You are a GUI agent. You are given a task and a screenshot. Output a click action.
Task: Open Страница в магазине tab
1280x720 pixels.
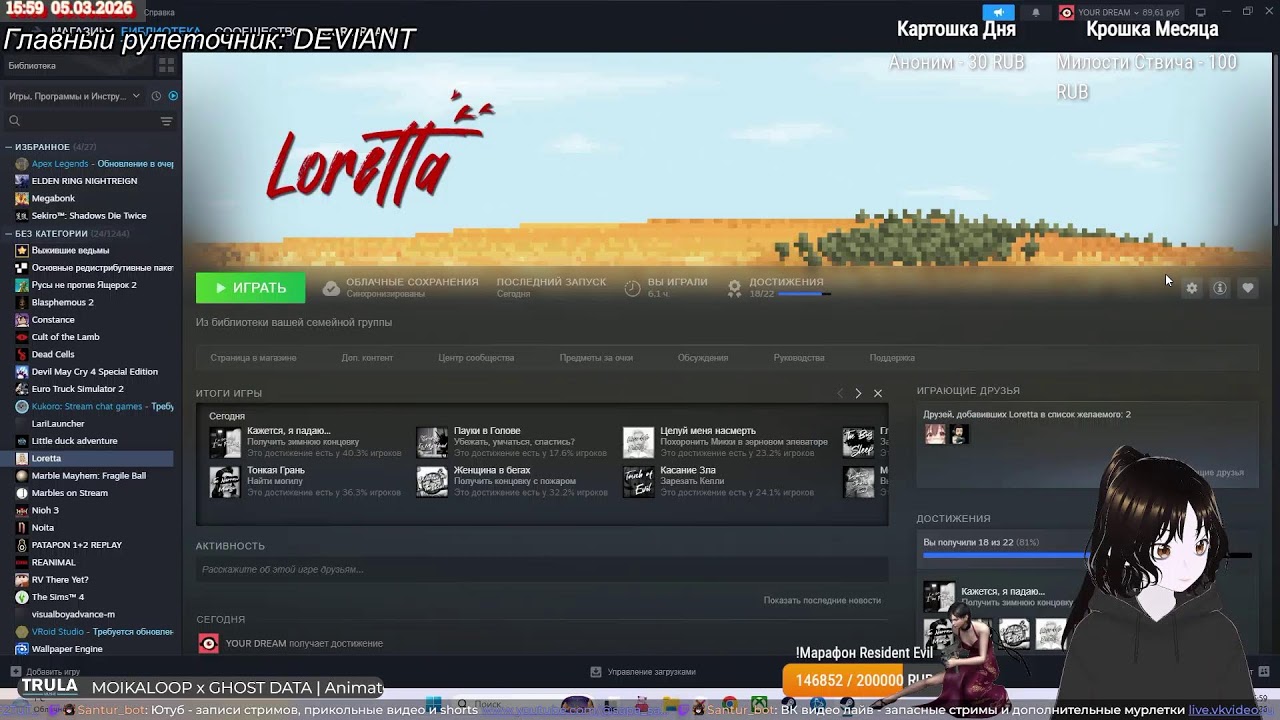coord(253,358)
